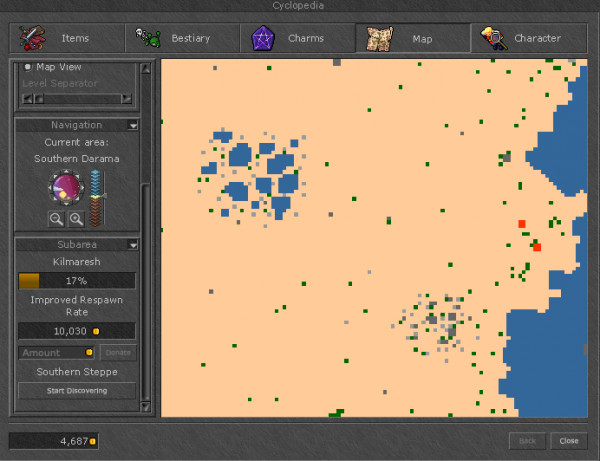Viewport: 600px width, 461px height.
Task: Click the Close button
Action: pos(569,441)
